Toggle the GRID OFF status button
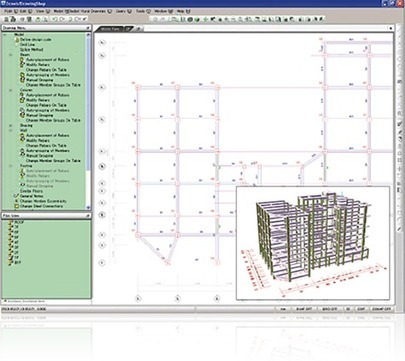 pos(329,309)
